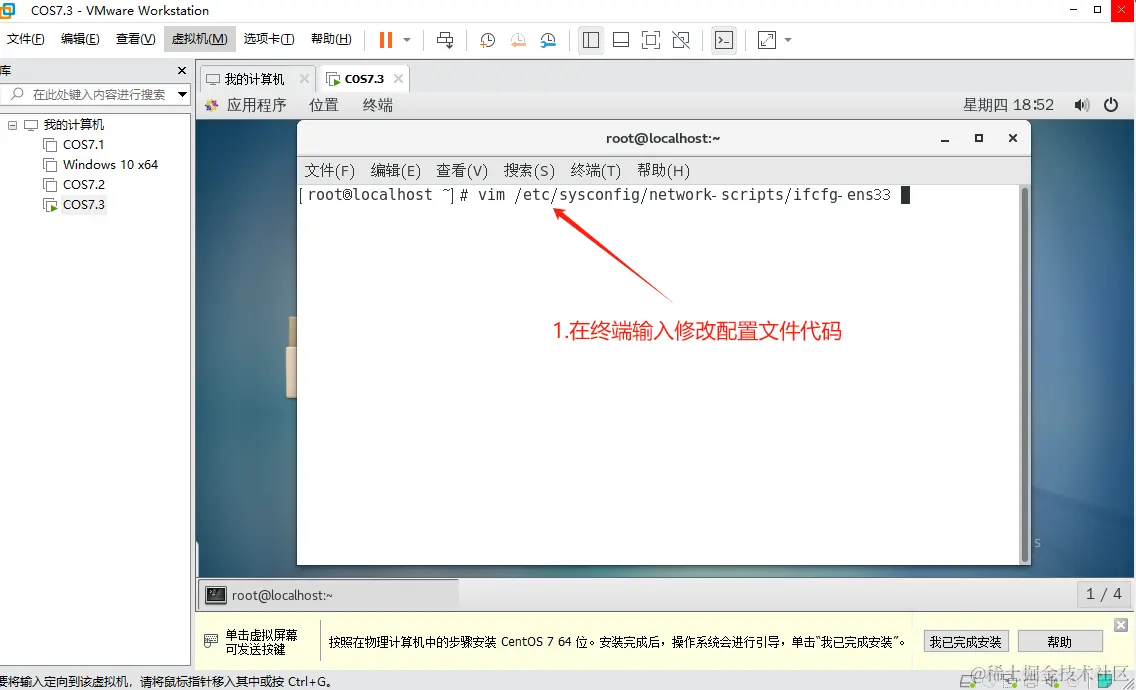Open the VMware 编辑(E) menu
Viewport: 1136px width, 690px height.
click(x=80, y=39)
